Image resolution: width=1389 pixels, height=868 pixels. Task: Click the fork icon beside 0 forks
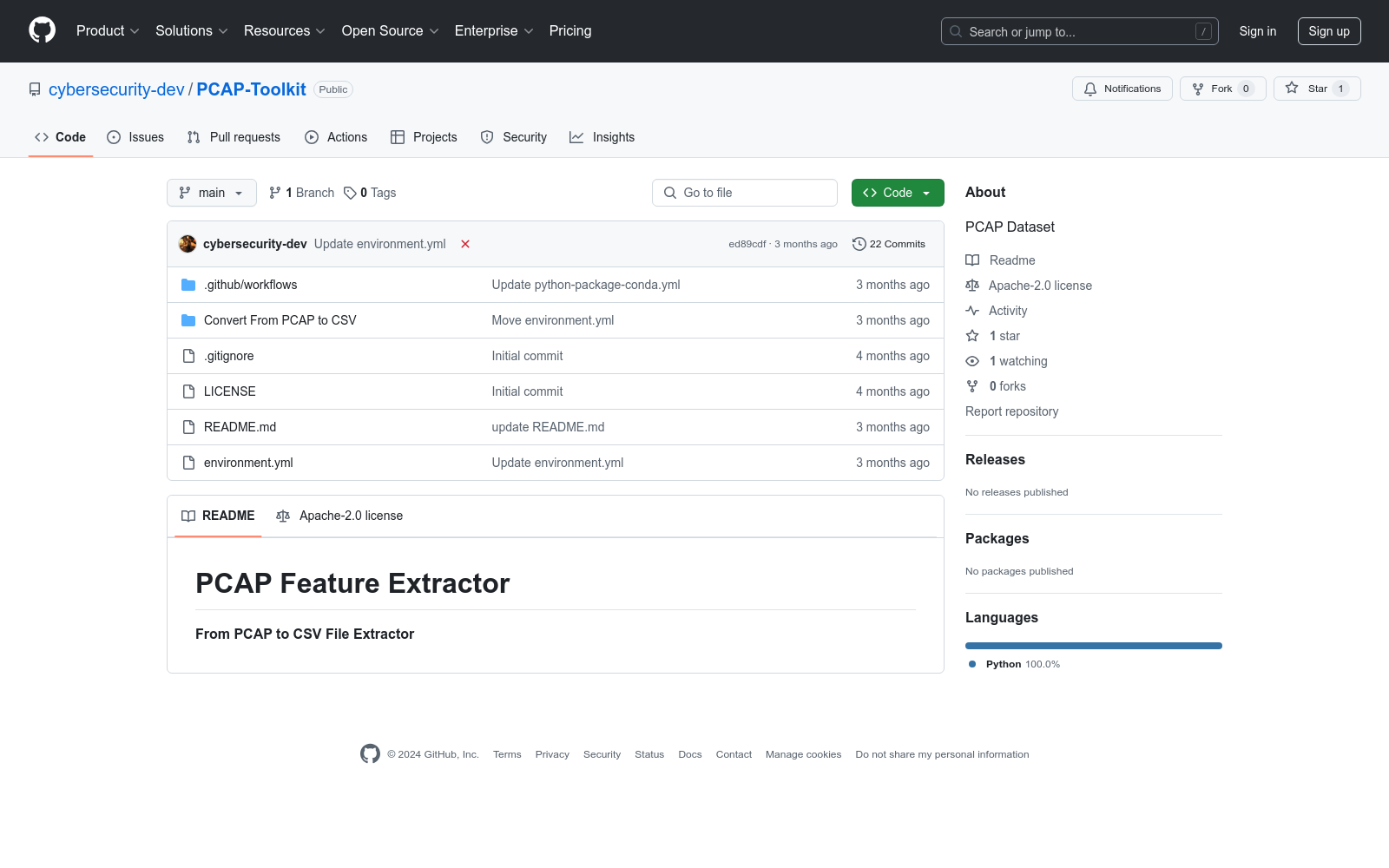pyautogui.click(x=972, y=386)
